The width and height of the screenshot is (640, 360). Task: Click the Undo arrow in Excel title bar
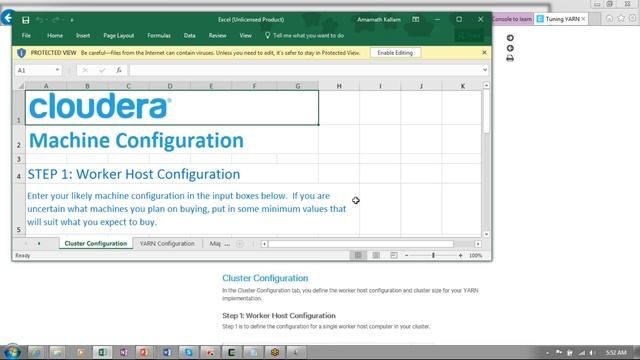point(40,20)
